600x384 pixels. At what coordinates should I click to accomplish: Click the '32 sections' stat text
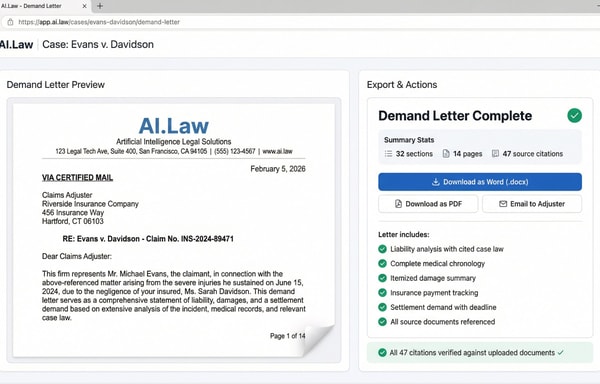coord(414,154)
